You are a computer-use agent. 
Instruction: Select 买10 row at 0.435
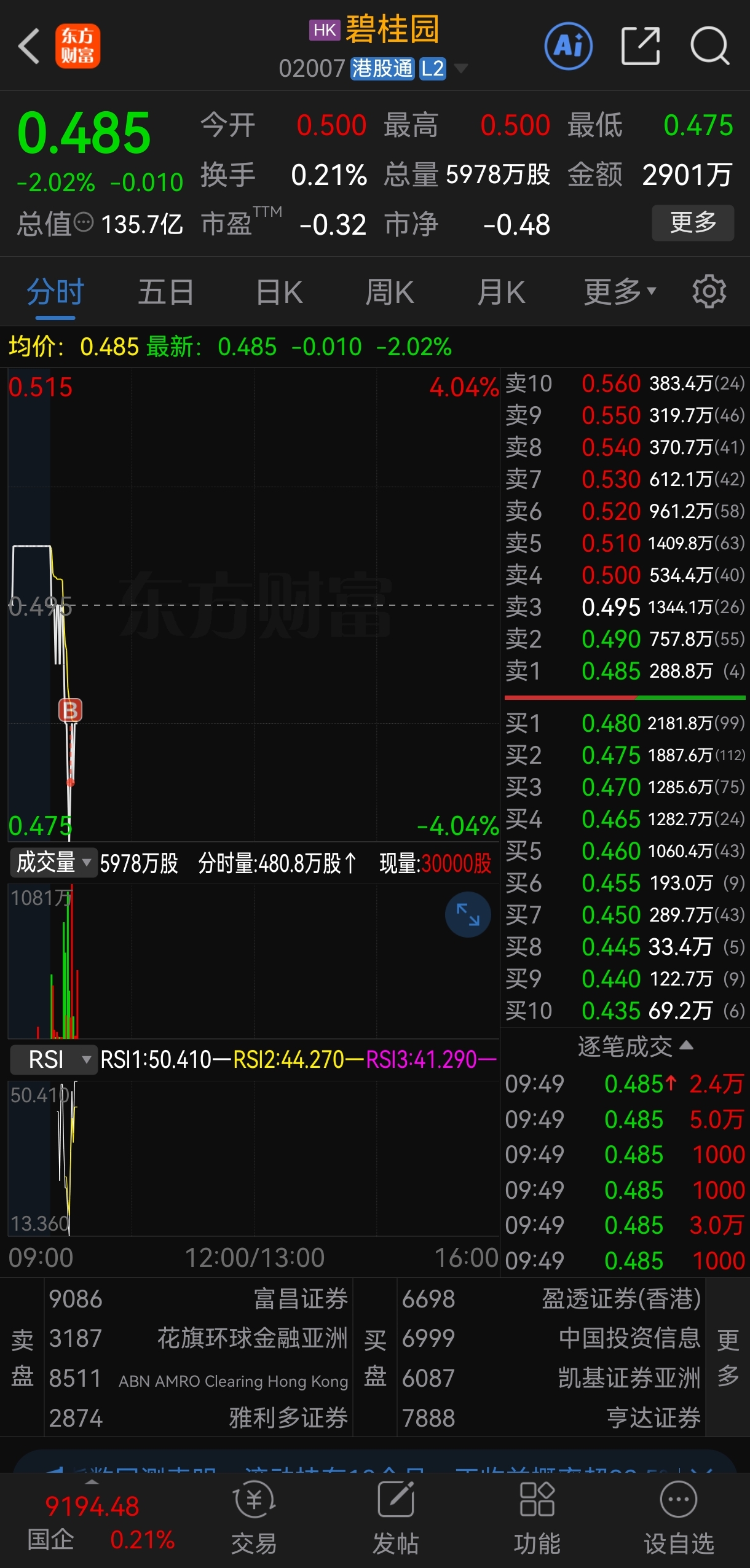coord(625,1011)
